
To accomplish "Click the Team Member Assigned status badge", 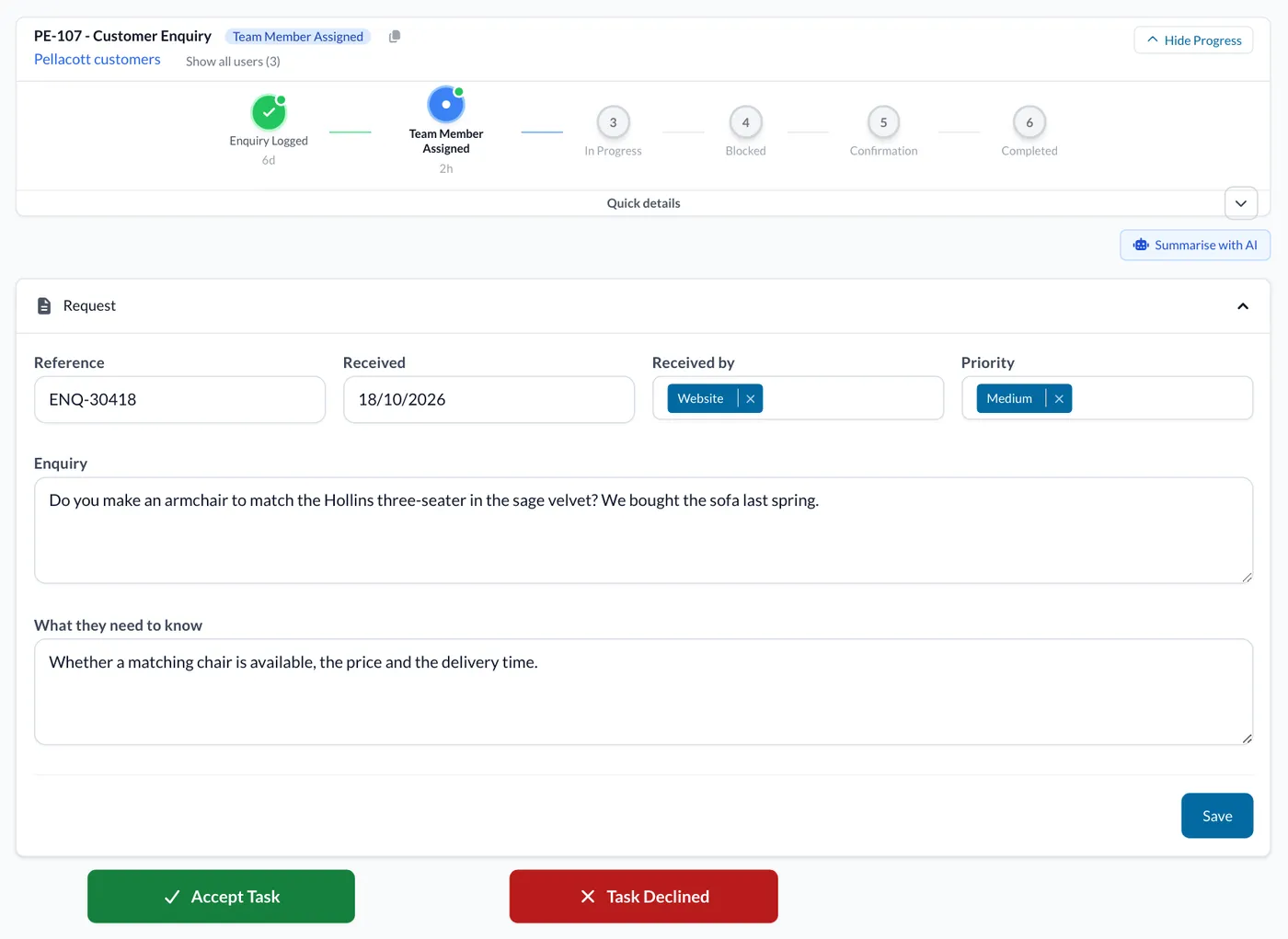I will click(298, 37).
